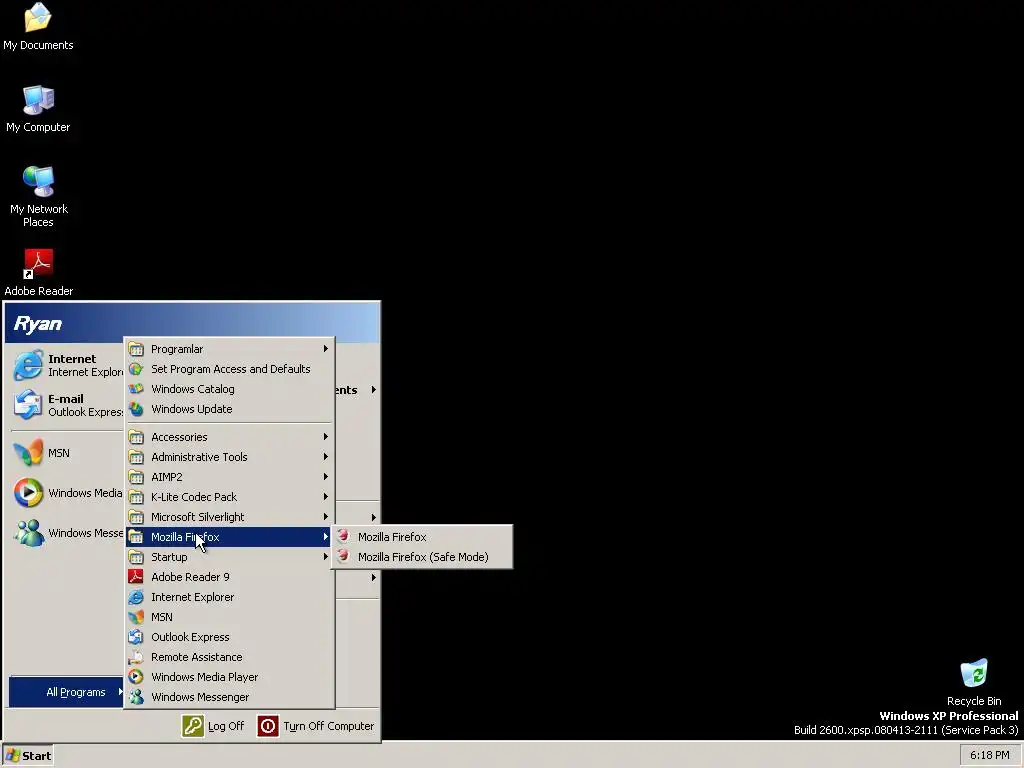Screen dimensions: 1024x768
Task: Click the Internet Explorer icon in programs list
Action: click(136, 597)
